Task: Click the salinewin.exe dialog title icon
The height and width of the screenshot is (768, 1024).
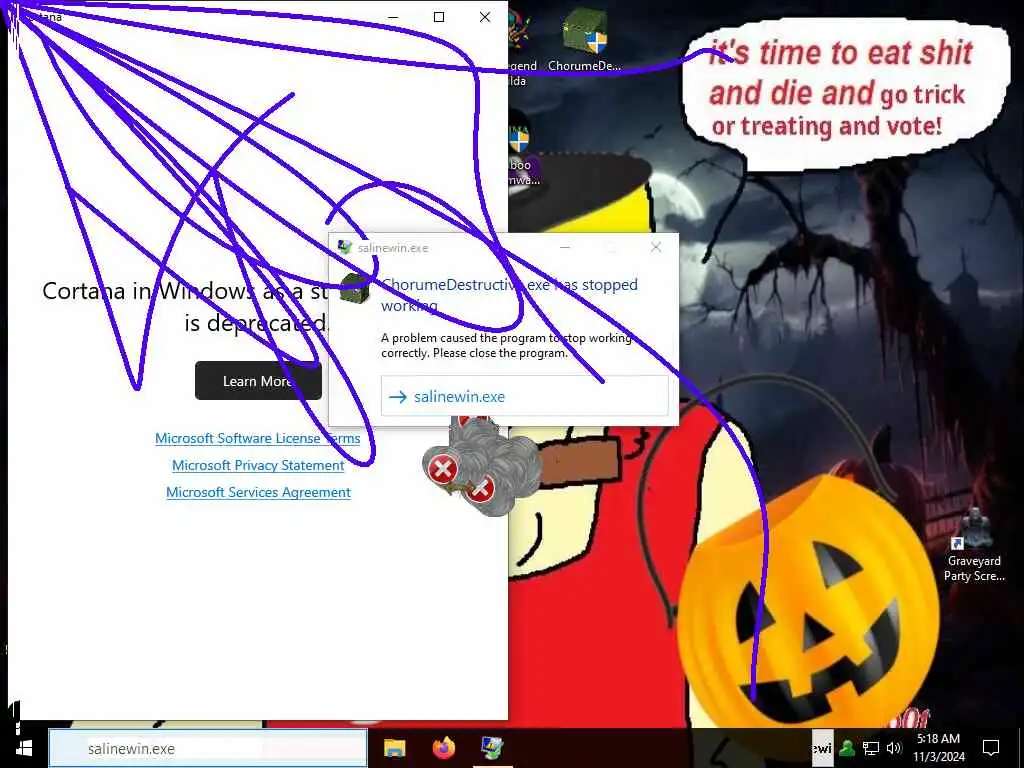Action: point(345,248)
